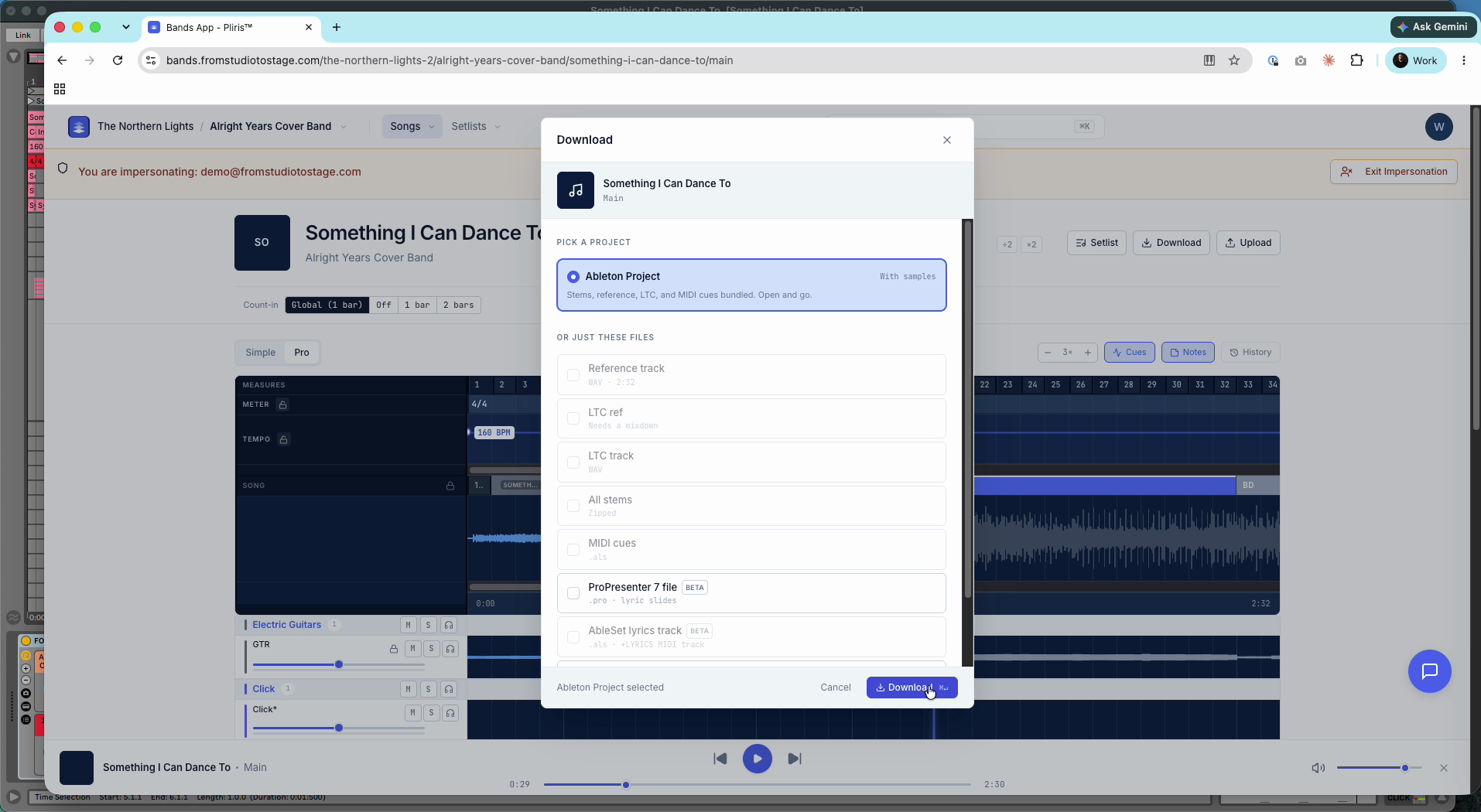The width and height of the screenshot is (1481, 812).
Task: Select the Bands App browser tab
Action: 231,27
